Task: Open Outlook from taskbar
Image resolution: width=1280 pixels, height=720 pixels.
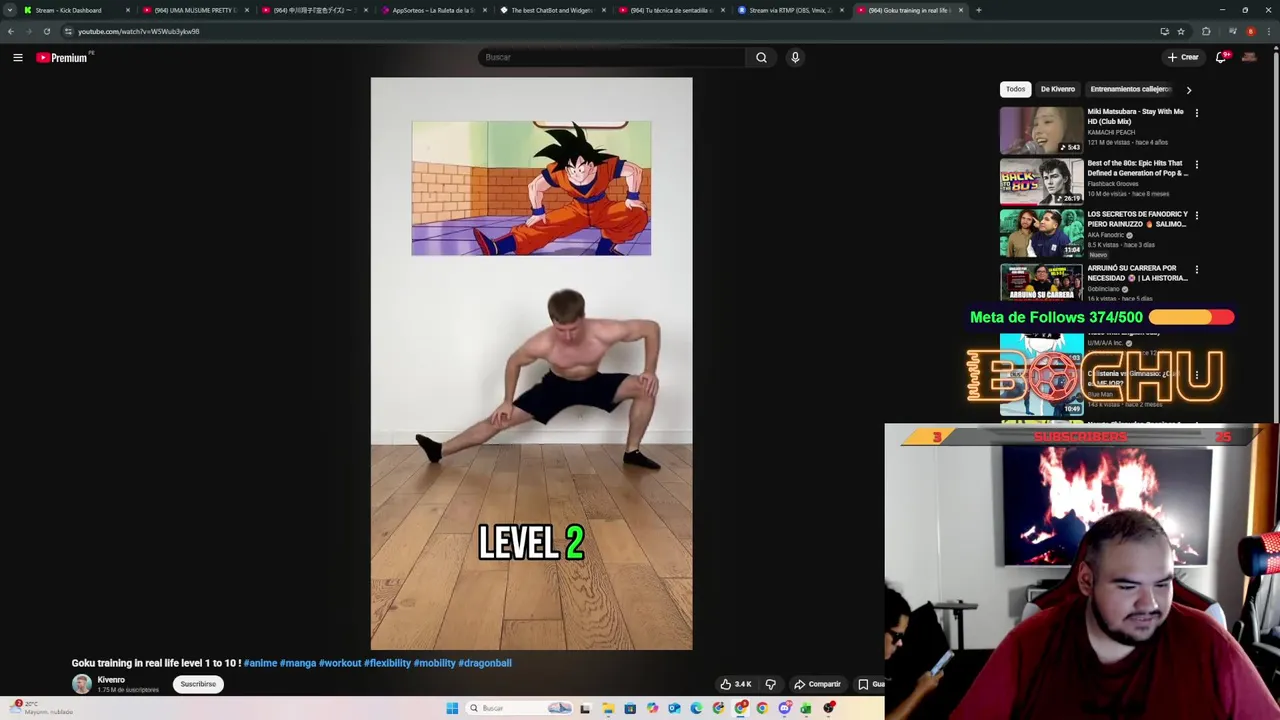Action: click(x=674, y=708)
